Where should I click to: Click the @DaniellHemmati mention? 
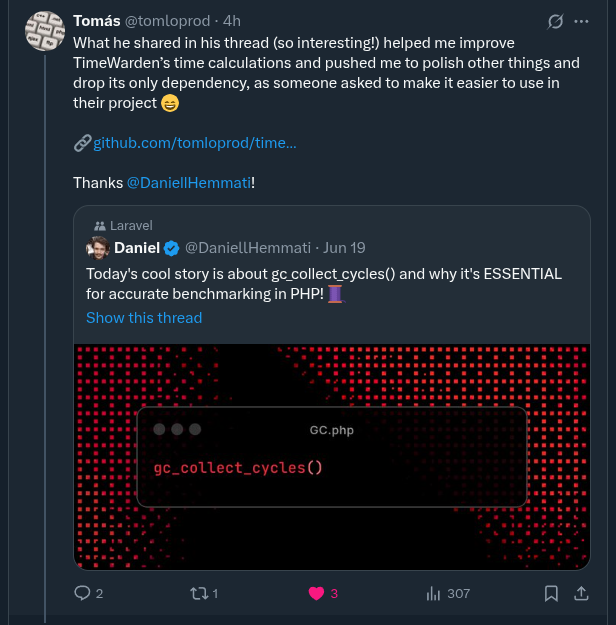[189, 183]
